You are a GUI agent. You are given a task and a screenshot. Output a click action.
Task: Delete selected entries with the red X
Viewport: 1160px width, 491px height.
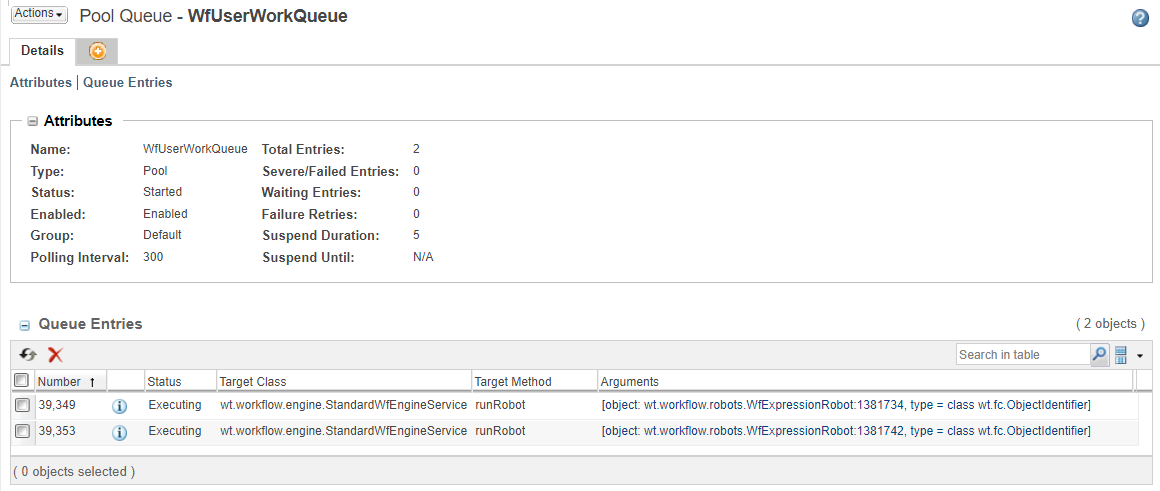(55, 355)
